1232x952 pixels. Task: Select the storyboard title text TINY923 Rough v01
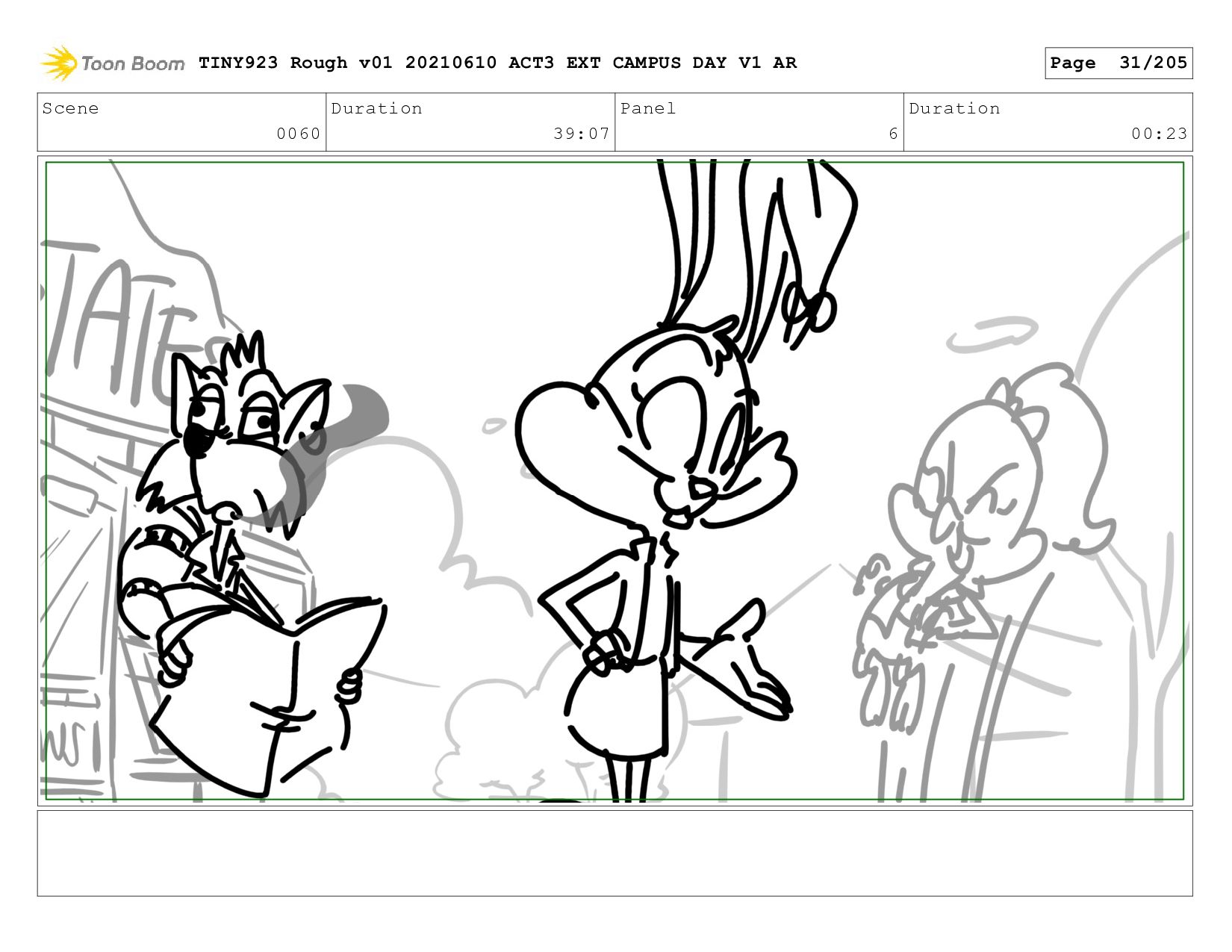pyautogui.click(x=295, y=63)
